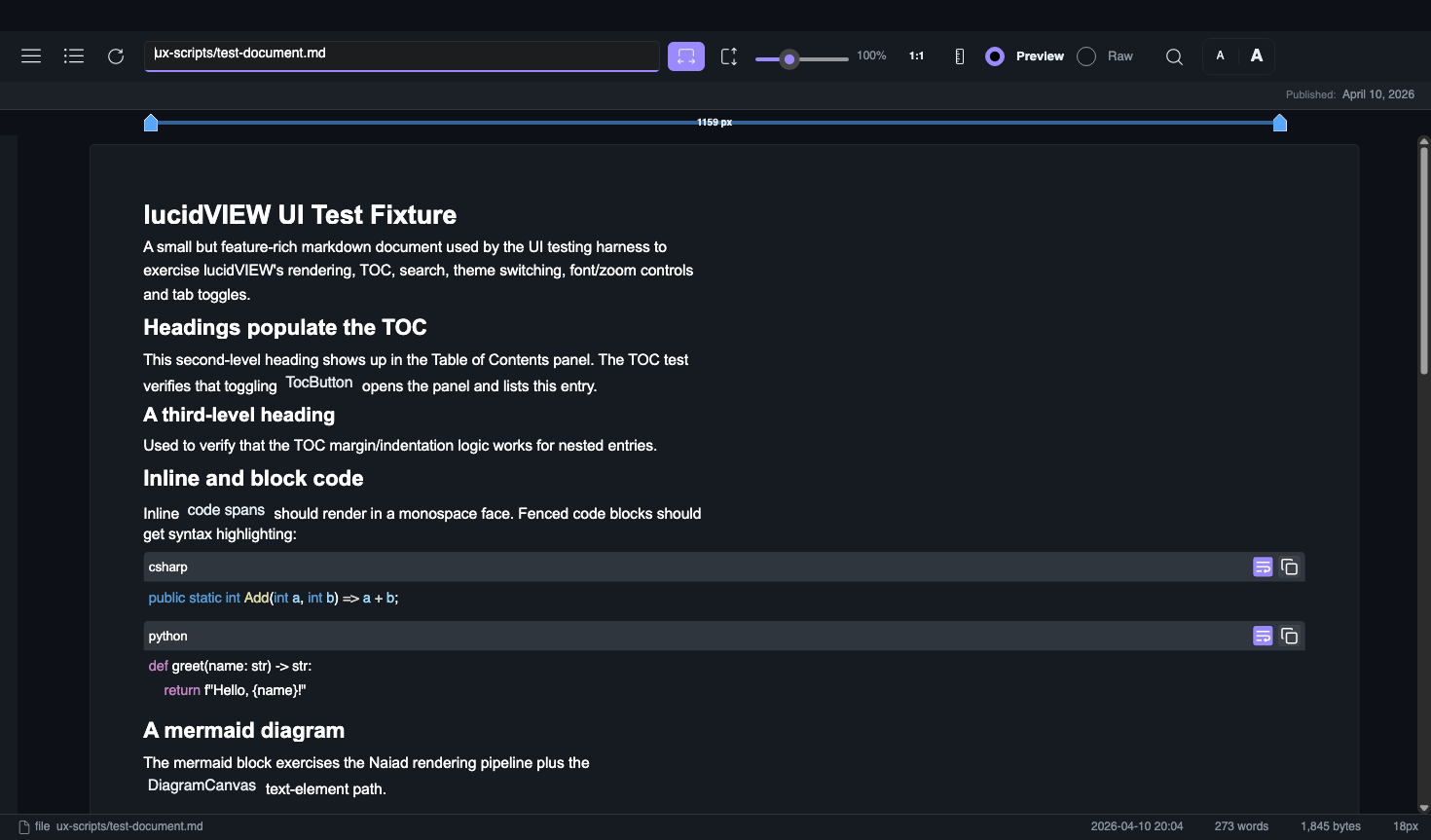Click the TocButton inline code

pyautogui.click(x=319, y=383)
